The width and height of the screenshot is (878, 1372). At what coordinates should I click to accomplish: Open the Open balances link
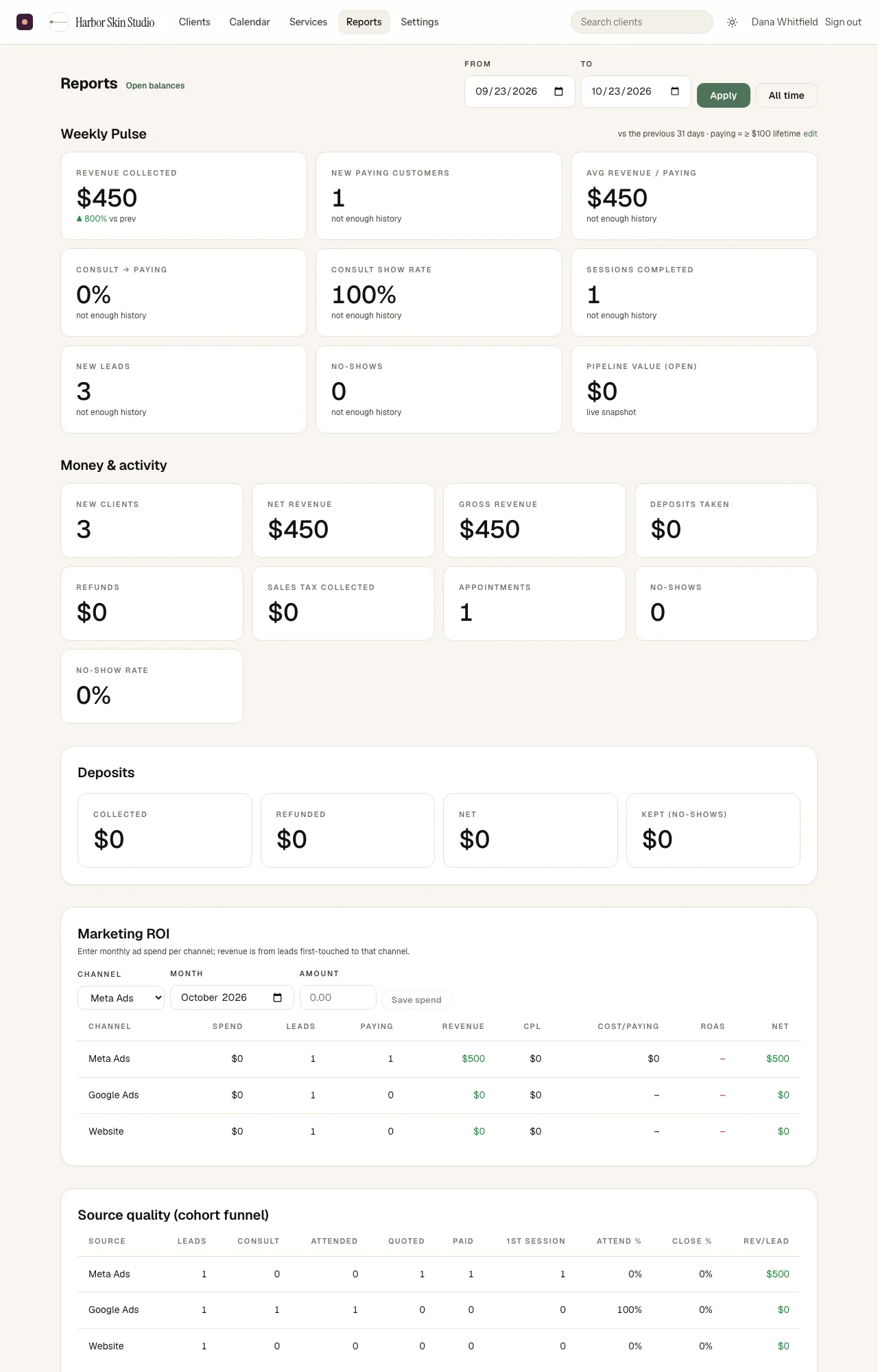(x=155, y=86)
